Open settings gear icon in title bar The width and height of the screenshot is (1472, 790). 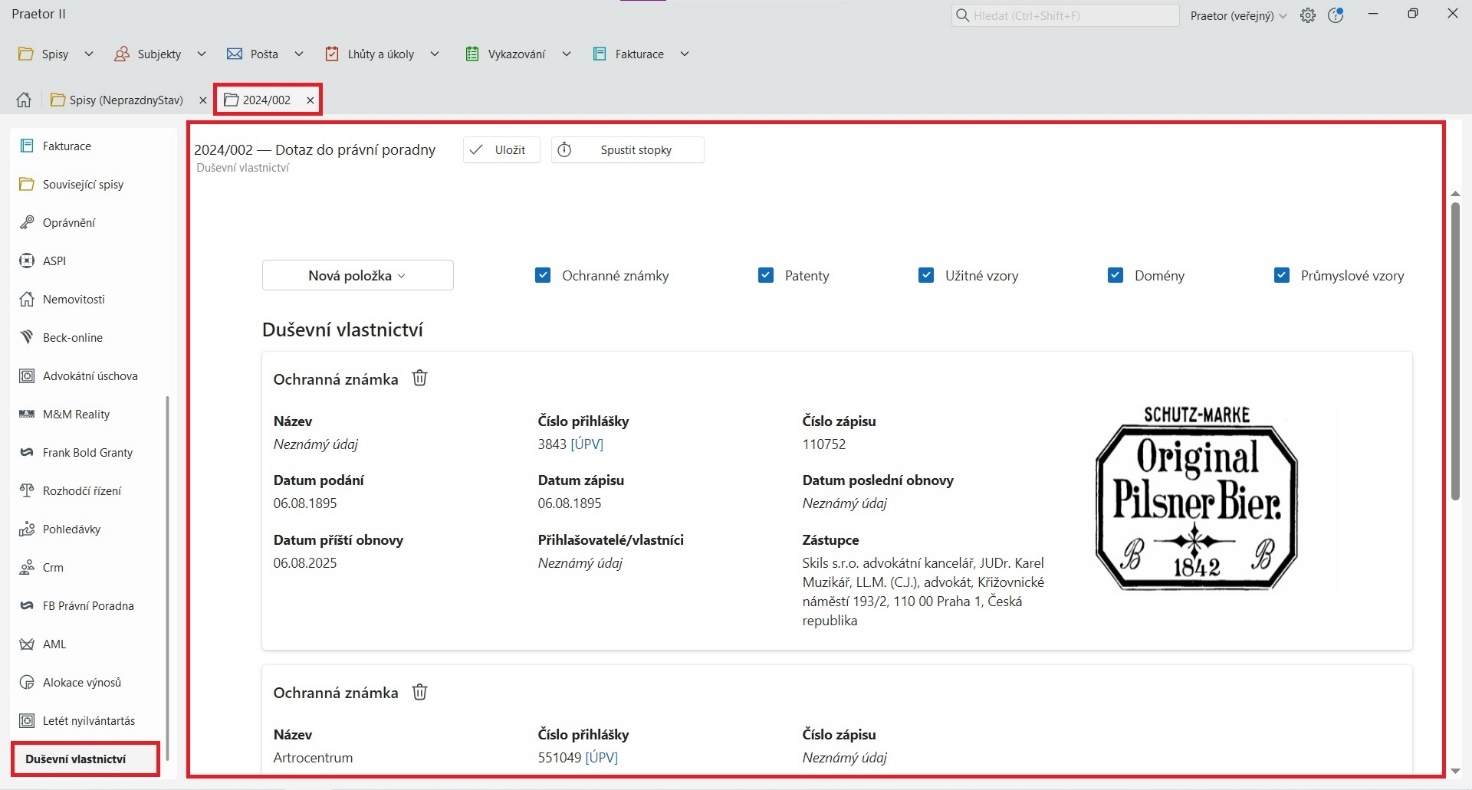[x=1307, y=16]
